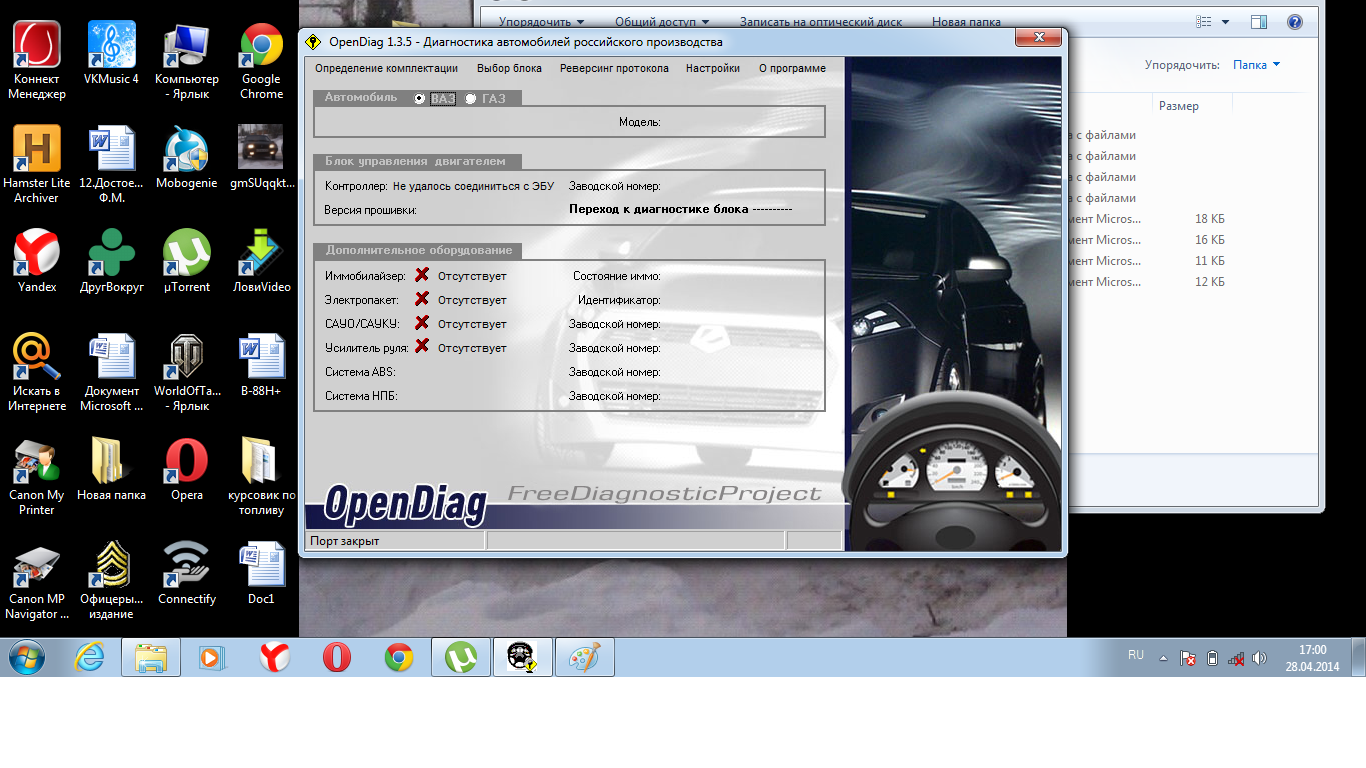Open Canon My Printer desktop icon
This screenshot has width=1366, height=768.
pyautogui.click(x=37, y=477)
